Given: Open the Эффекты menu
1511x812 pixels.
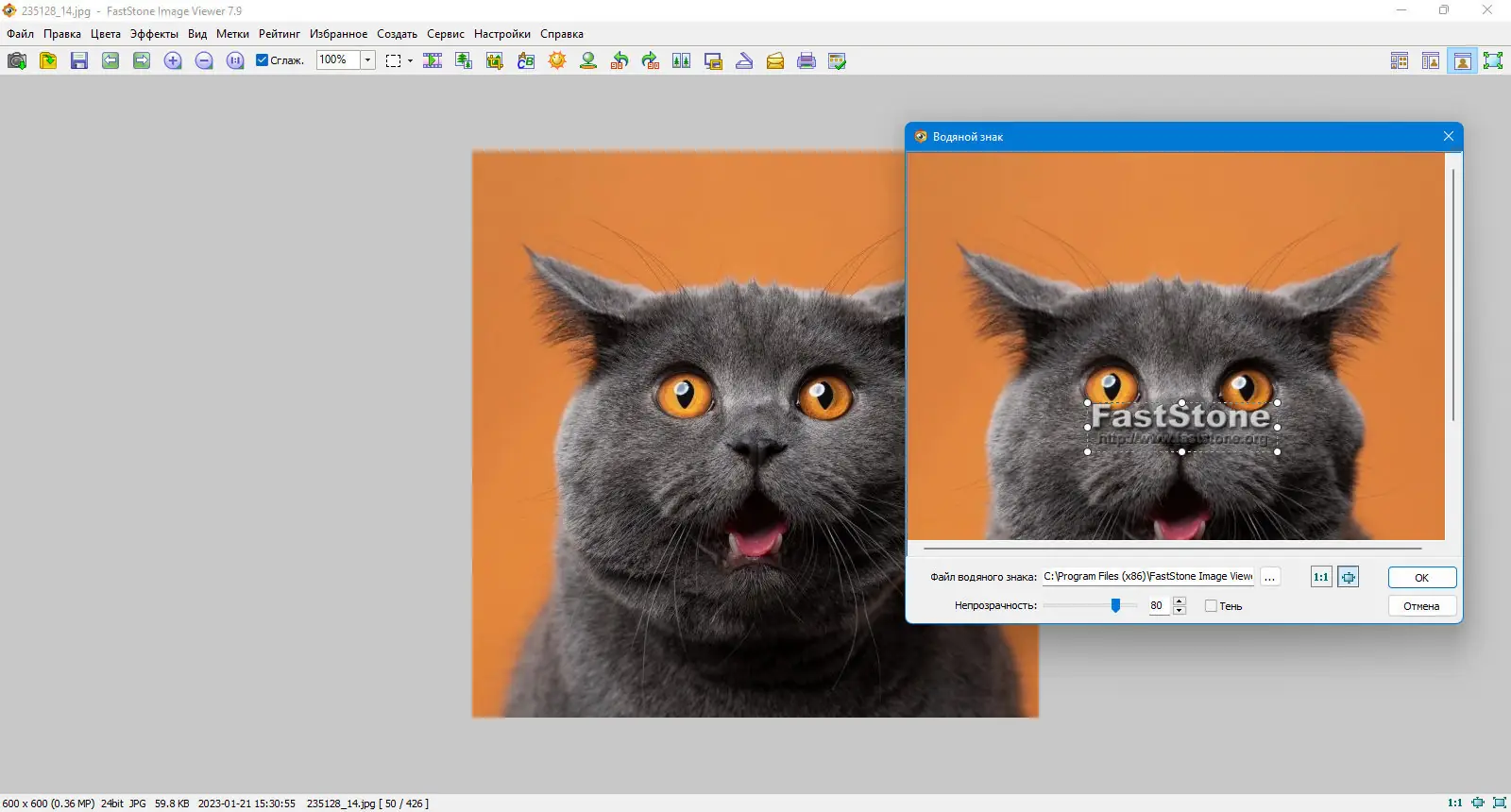Looking at the screenshot, I should click(x=154, y=34).
